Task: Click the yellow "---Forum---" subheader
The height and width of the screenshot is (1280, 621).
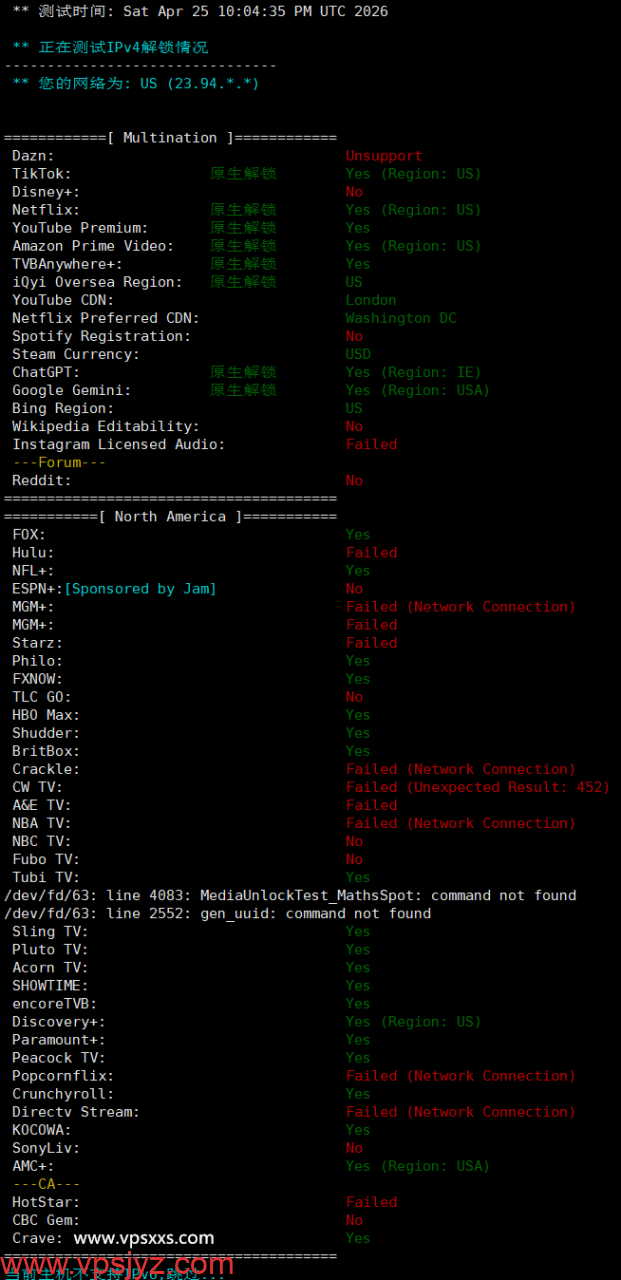Action: coord(59,462)
